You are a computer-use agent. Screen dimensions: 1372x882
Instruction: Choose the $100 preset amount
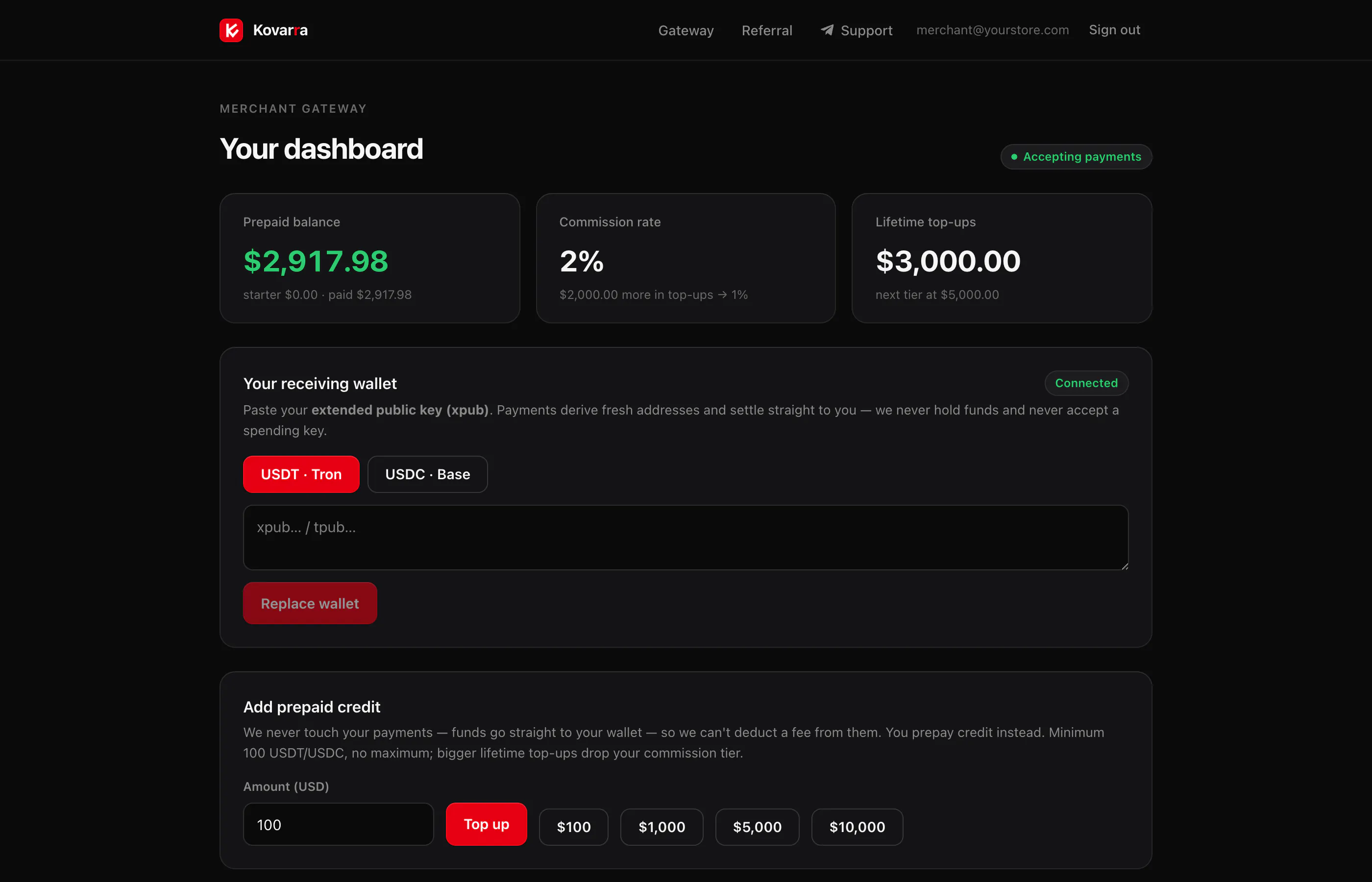573,827
